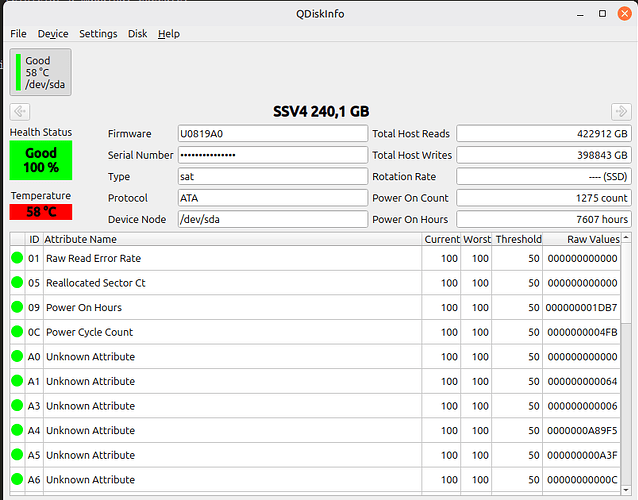Click the Firmware field U0819A0
638x500 pixels.
pos(273,133)
